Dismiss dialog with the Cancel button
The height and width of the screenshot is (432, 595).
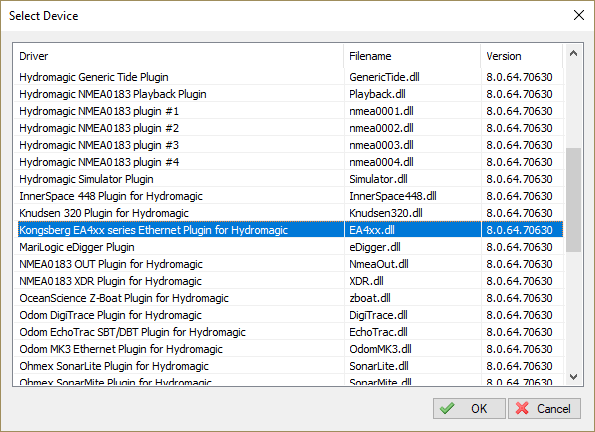coord(544,408)
